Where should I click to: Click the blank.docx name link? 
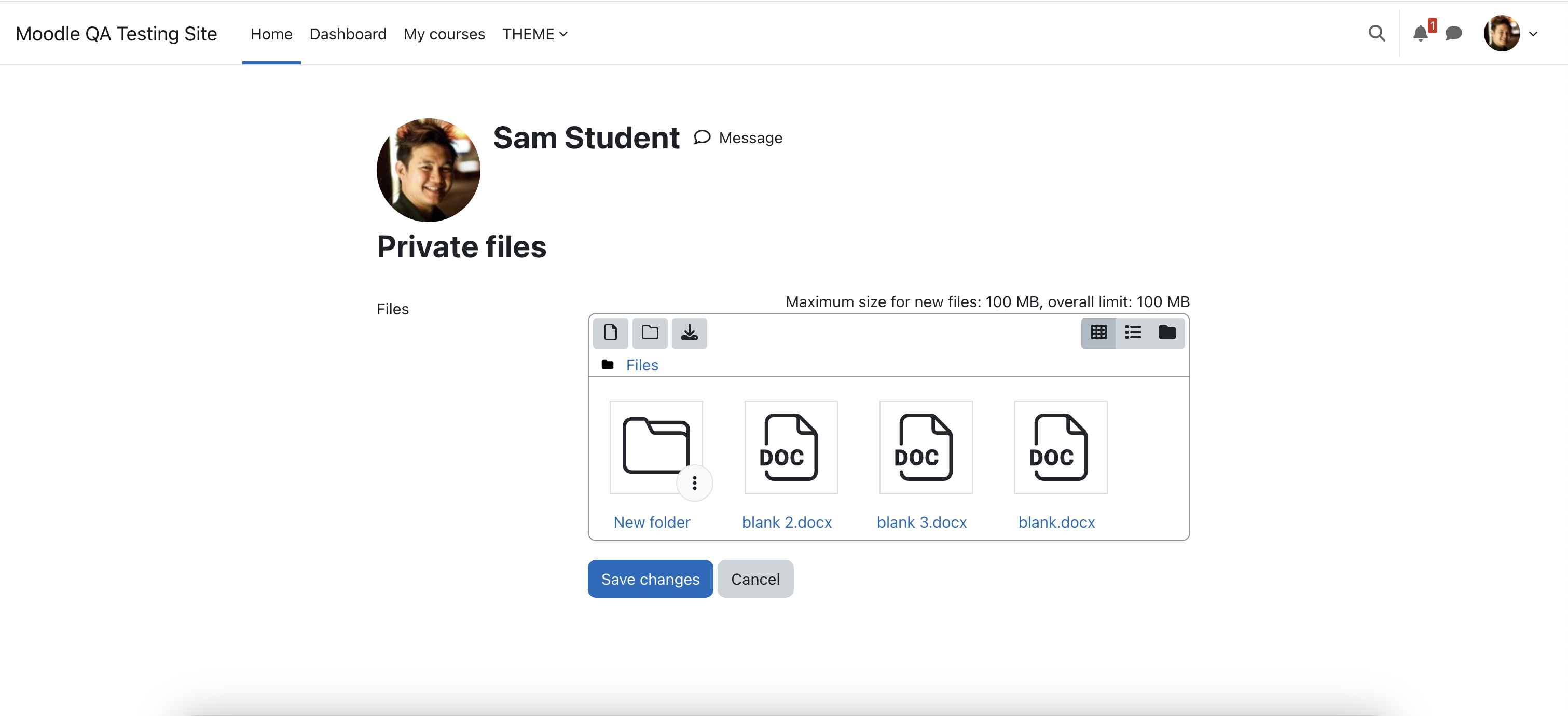pos(1057,522)
